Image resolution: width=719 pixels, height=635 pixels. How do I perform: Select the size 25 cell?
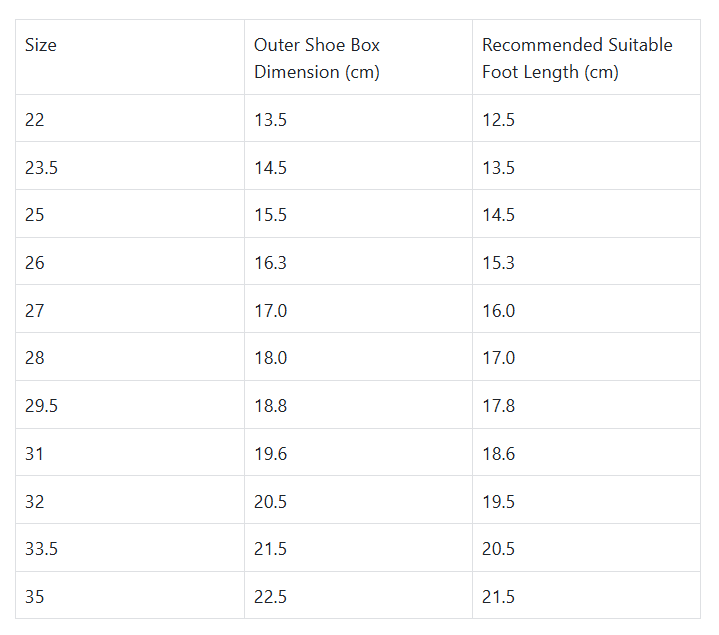[x=35, y=215]
